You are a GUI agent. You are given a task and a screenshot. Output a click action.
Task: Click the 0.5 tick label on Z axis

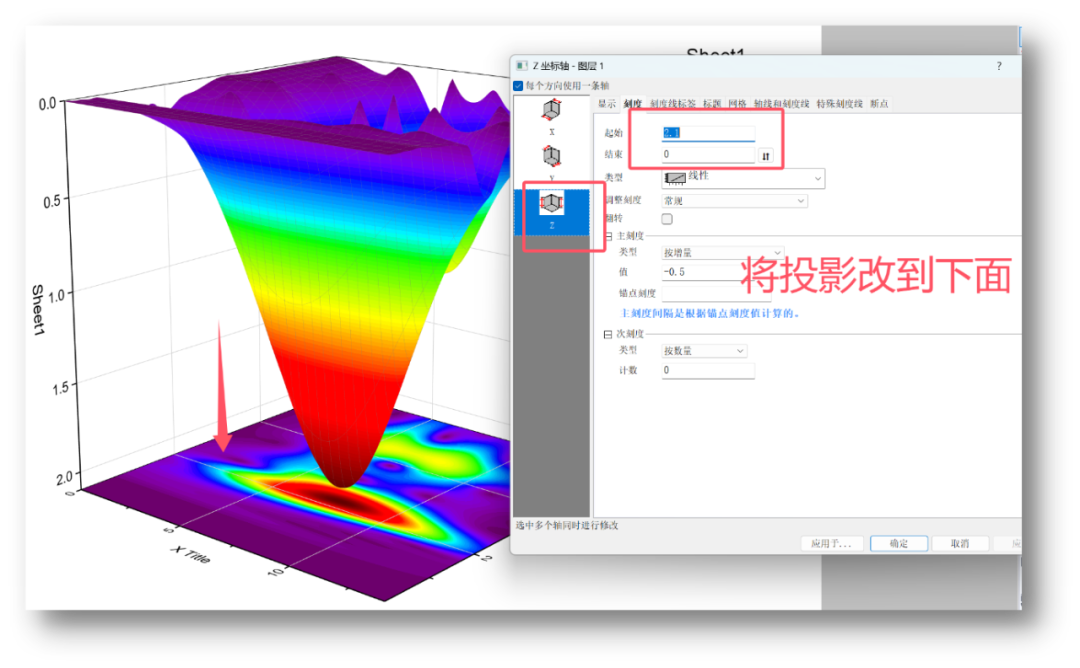coord(52,202)
